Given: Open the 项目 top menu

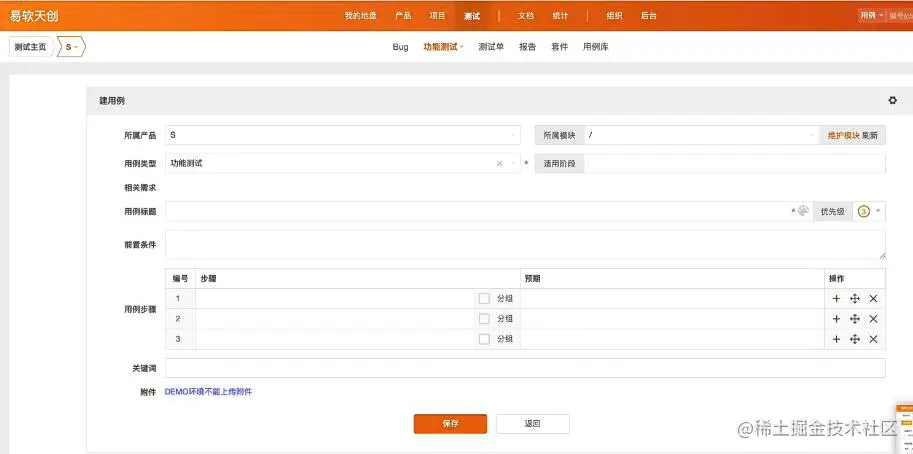Looking at the screenshot, I should 437,16.
